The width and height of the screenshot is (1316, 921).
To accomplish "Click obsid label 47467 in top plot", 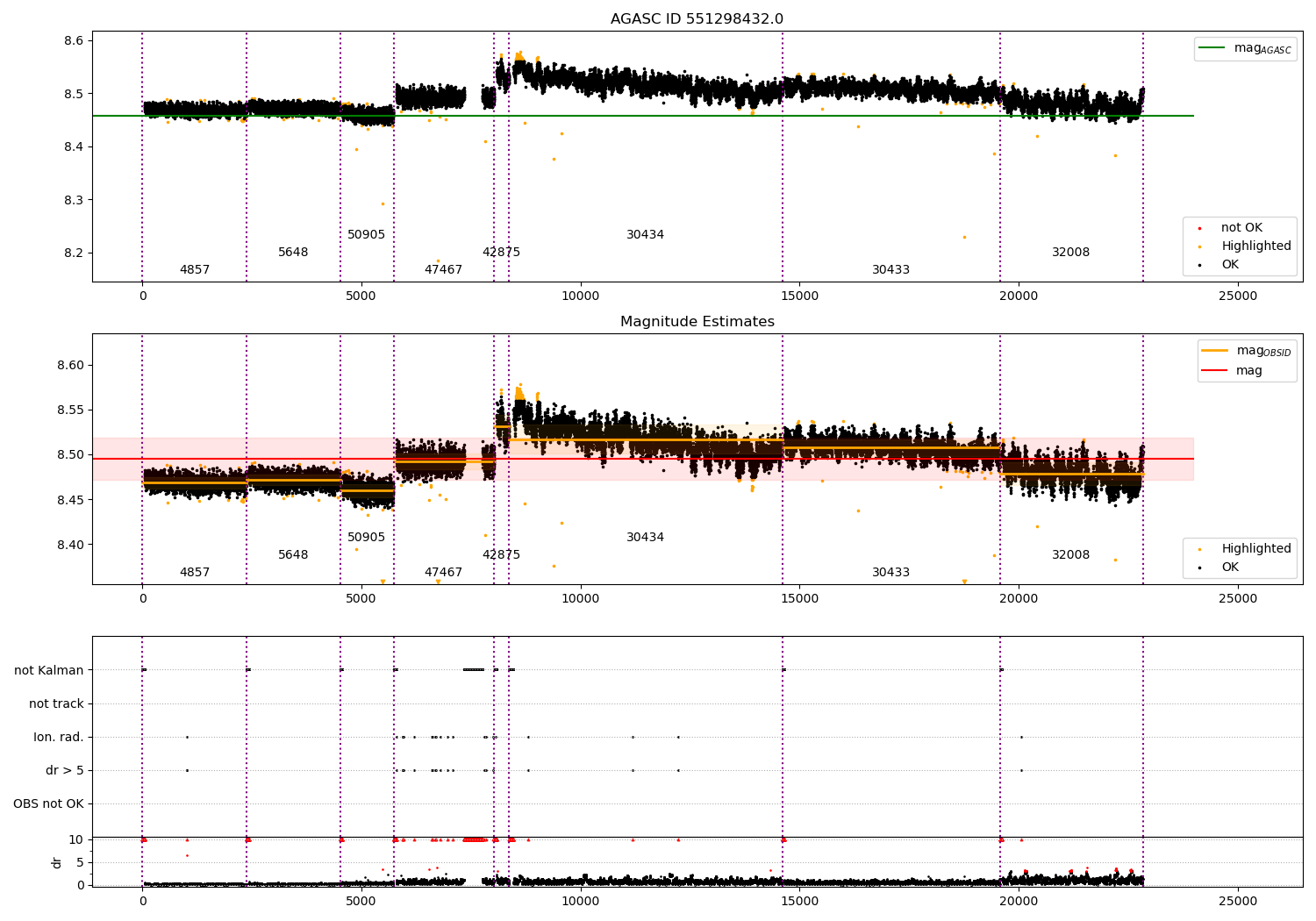I will coord(443,270).
